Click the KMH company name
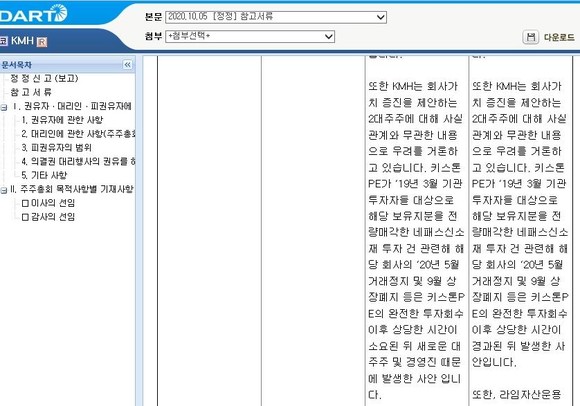Viewport: 580px width, 406px height. [x=22, y=41]
